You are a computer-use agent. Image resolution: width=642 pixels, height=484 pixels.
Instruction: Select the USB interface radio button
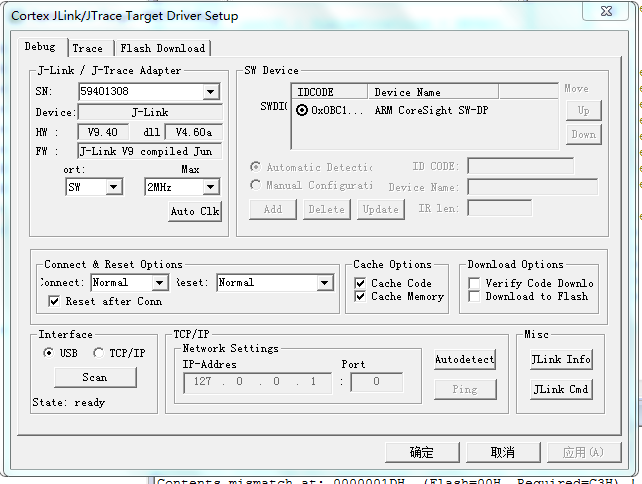click(48, 353)
